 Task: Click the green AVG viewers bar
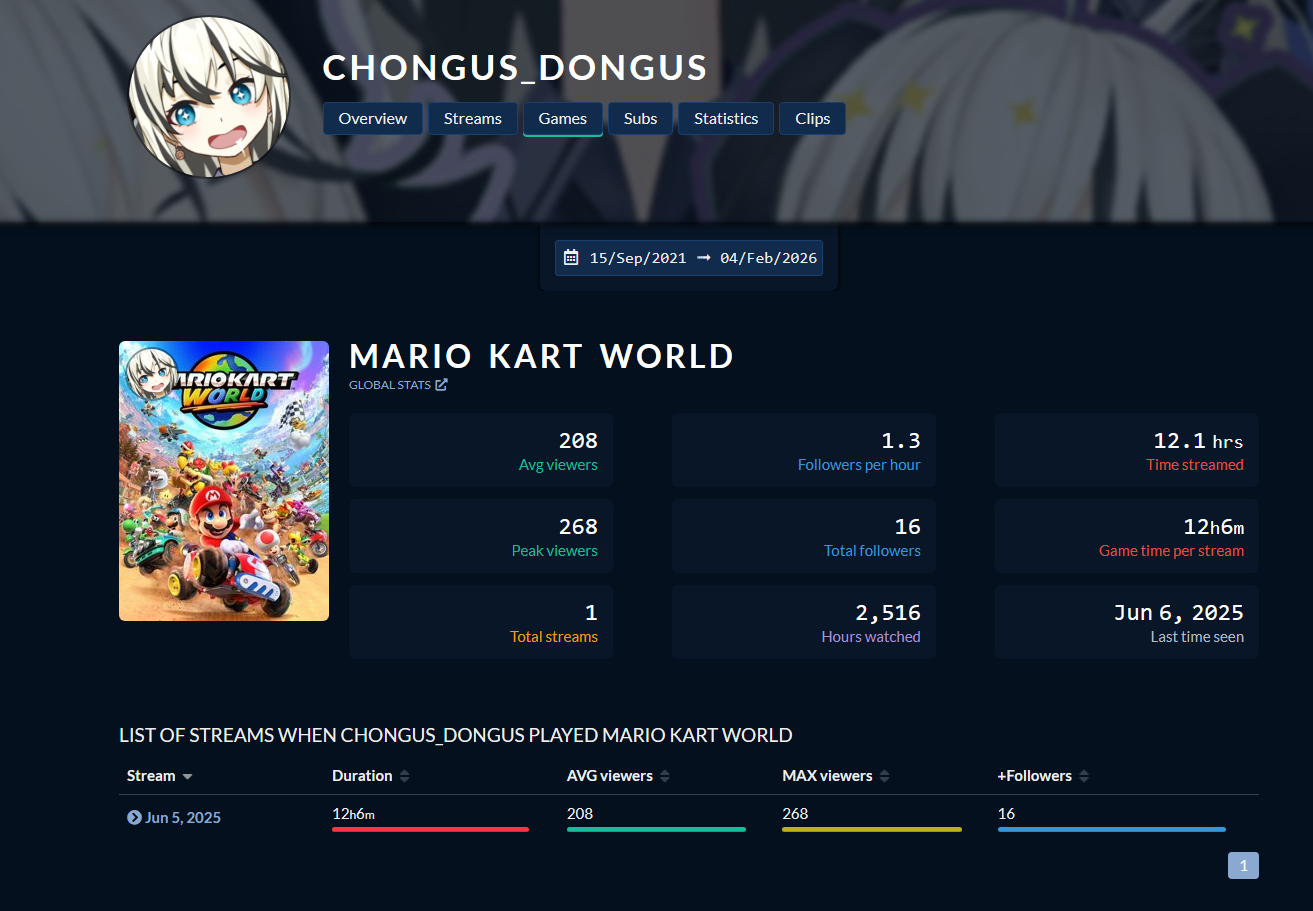click(656, 829)
